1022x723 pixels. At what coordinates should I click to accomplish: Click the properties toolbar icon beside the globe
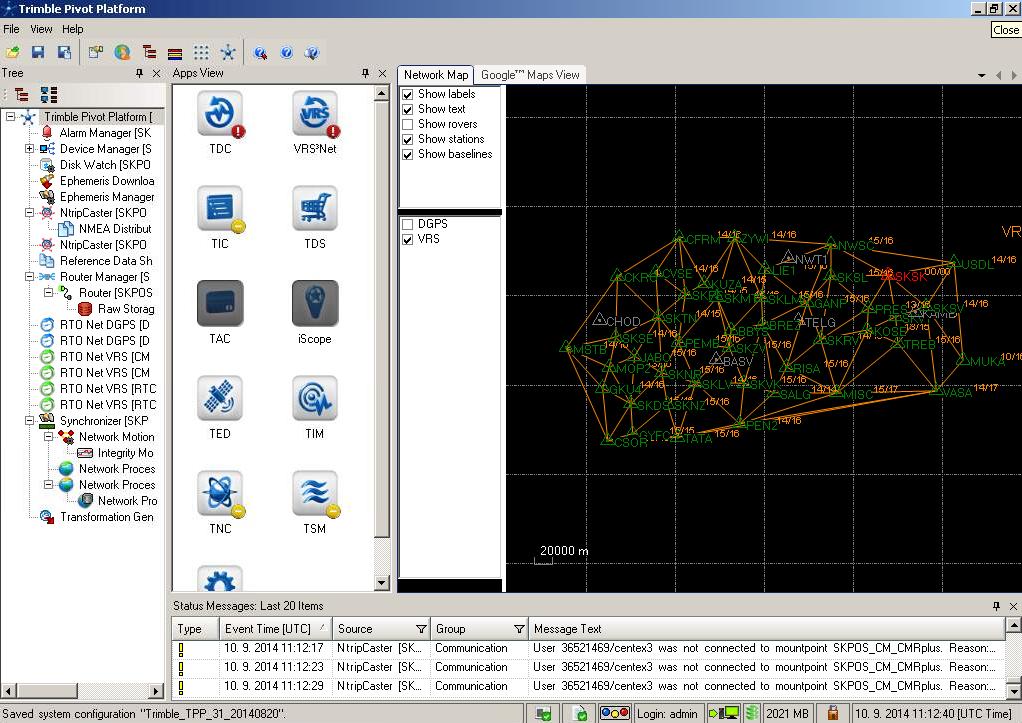tap(96, 53)
